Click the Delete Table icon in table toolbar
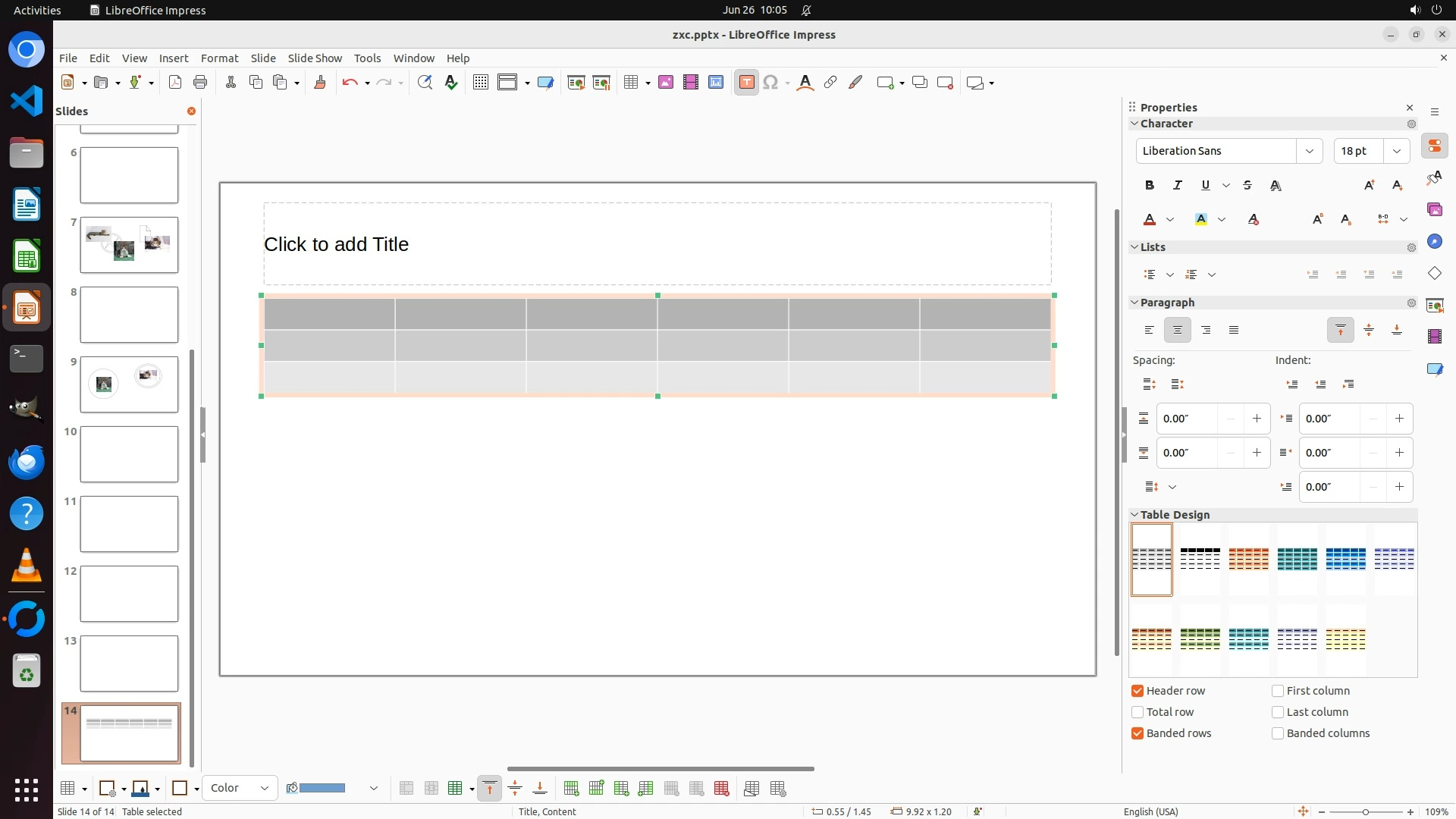 (721, 789)
